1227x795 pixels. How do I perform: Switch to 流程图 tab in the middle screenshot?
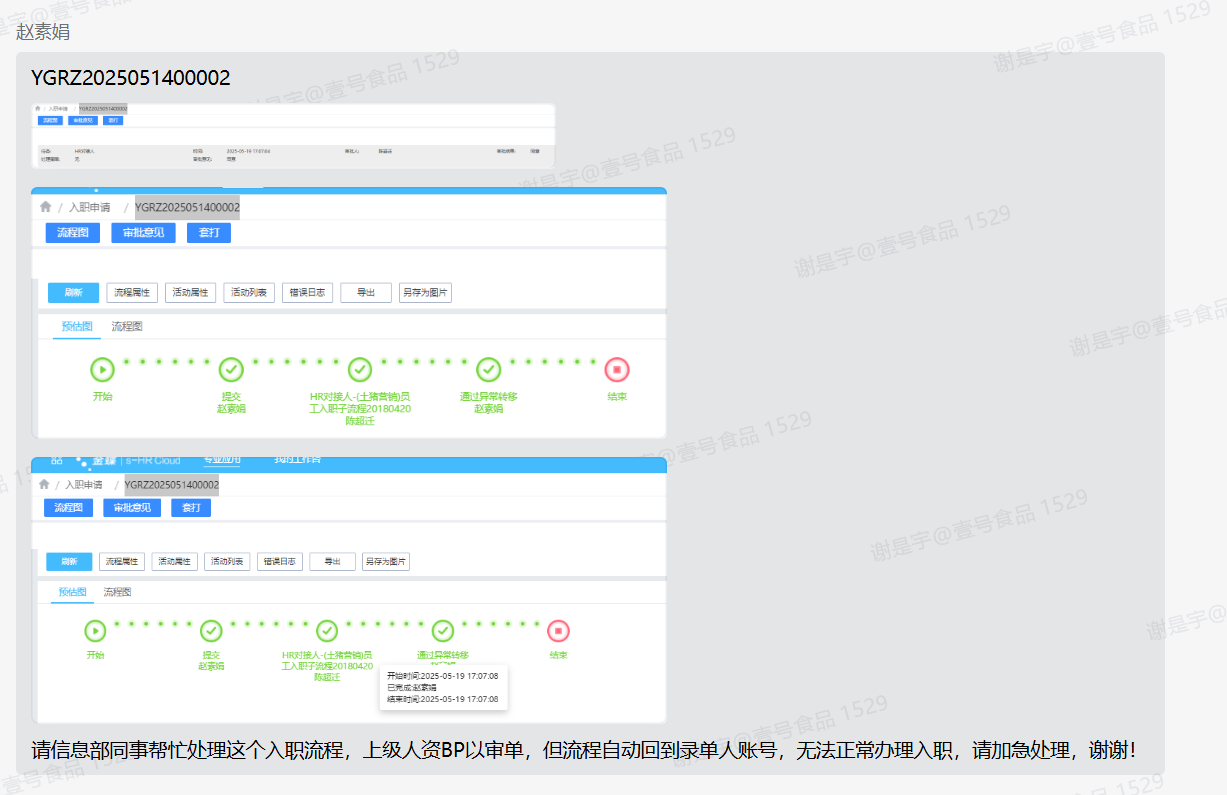[127, 327]
